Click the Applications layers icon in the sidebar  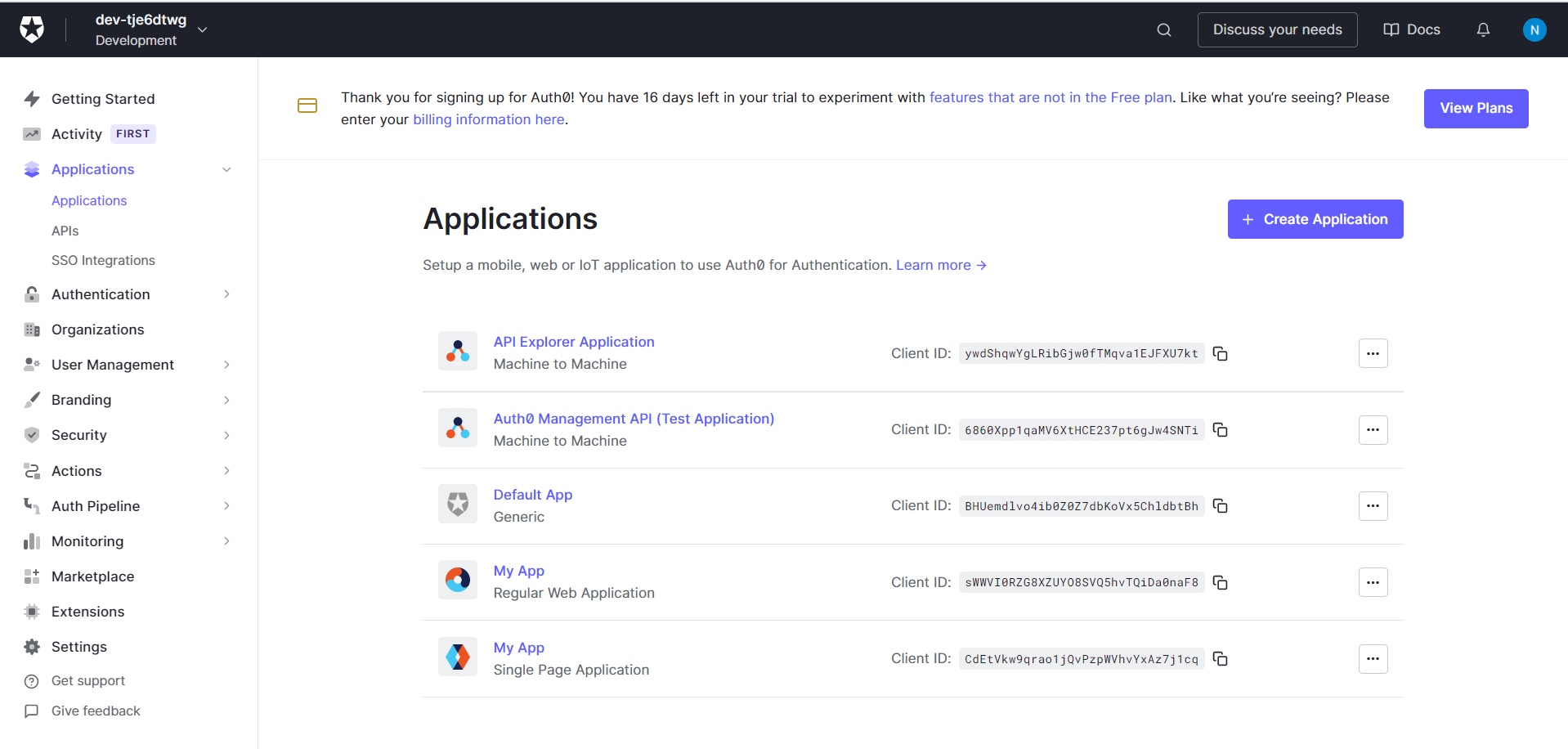coord(32,169)
